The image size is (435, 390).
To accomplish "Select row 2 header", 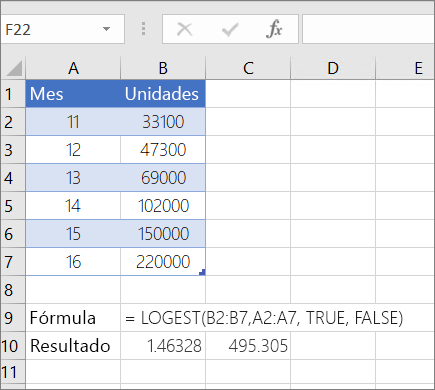I will 13,122.
